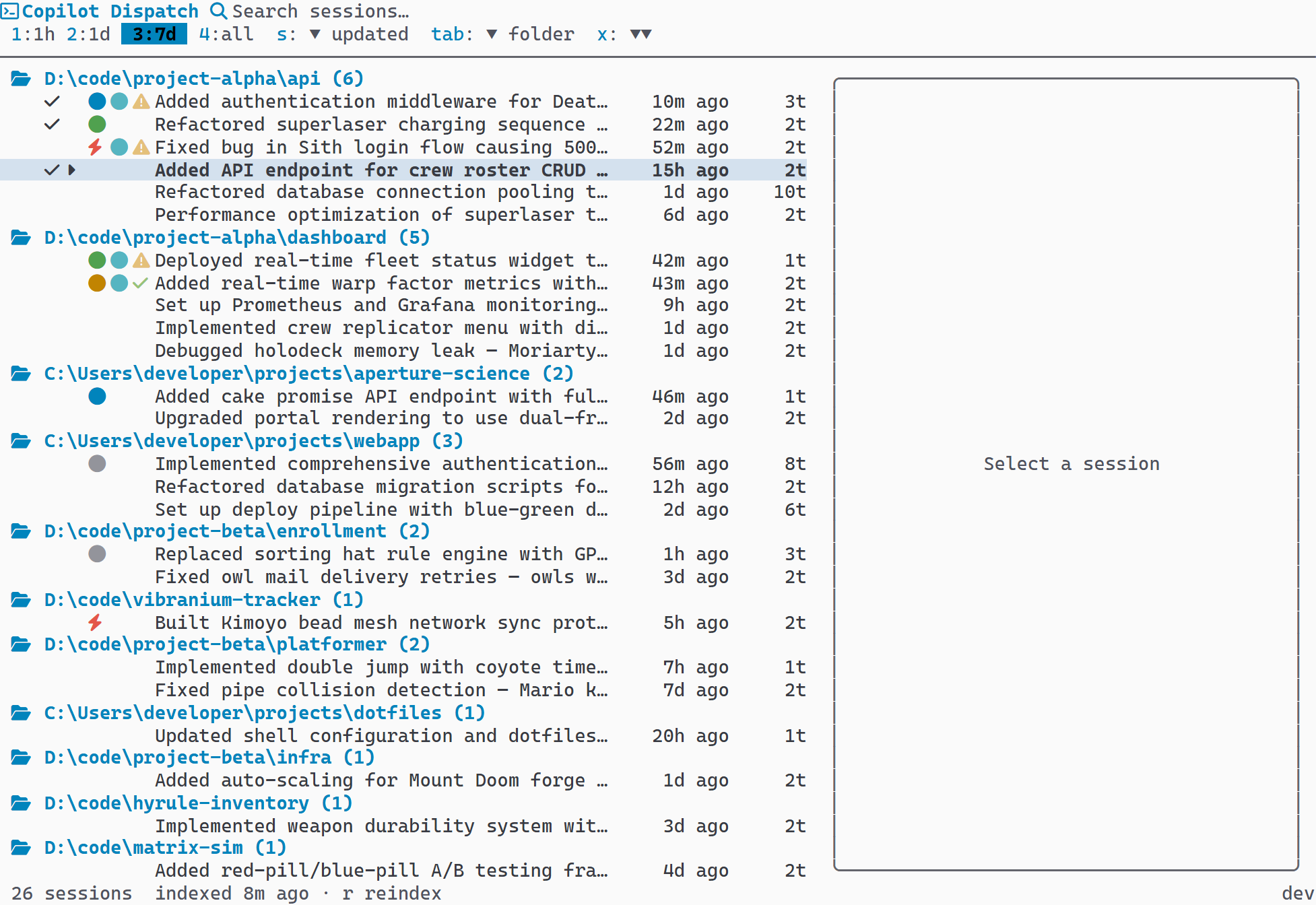Screen dimensions: 1316x905
Task: Click the vibranium-tracker folder icon
Action: pyautogui.click(x=21, y=600)
